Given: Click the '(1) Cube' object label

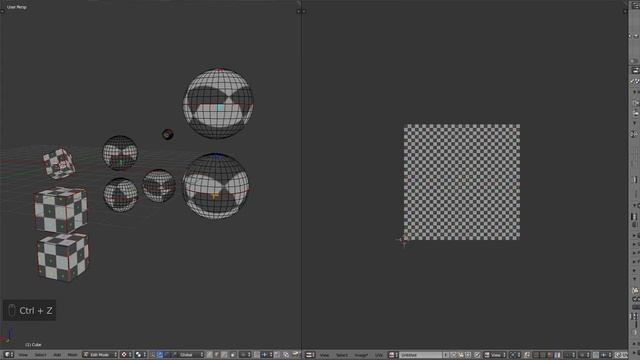Looking at the screenshot, I should (33, 345).
